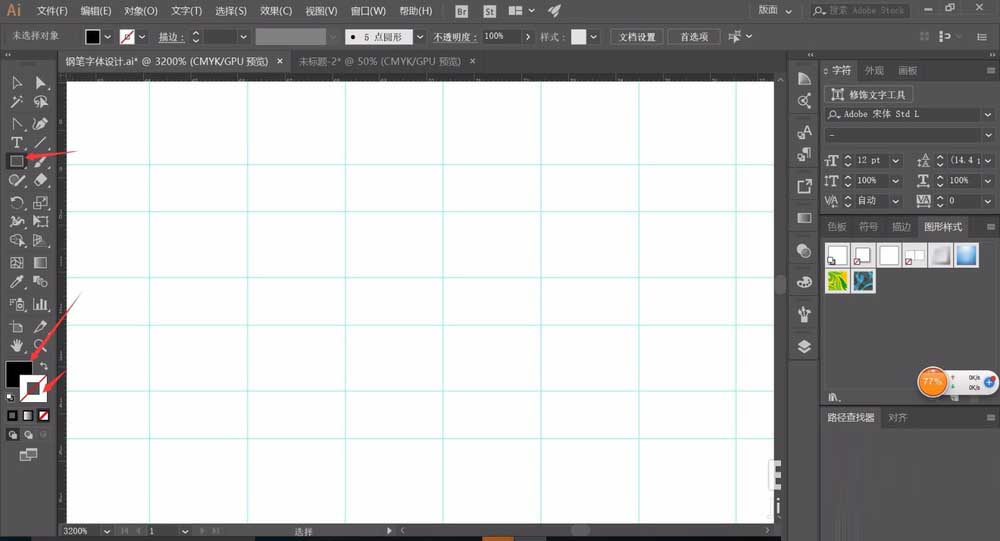Viewport: 1000px width, 541px height.
Task: Enable Draw Normal mode
Action: pyautogui.click(x=13, y=435)
